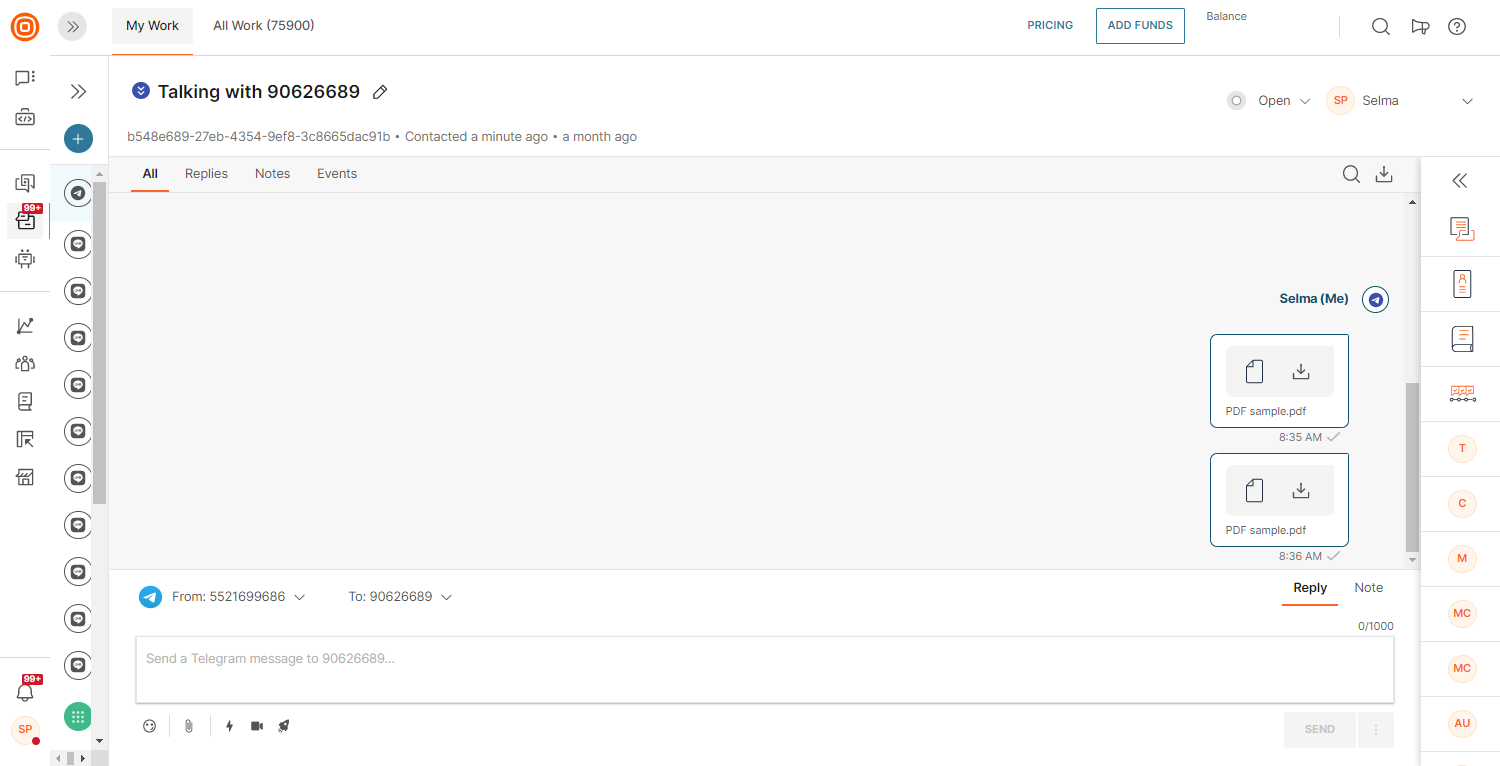Search within the conversation messages
Viewport: 1500px width, 766px height.
pyautogui.click(x=1351, y=174)
